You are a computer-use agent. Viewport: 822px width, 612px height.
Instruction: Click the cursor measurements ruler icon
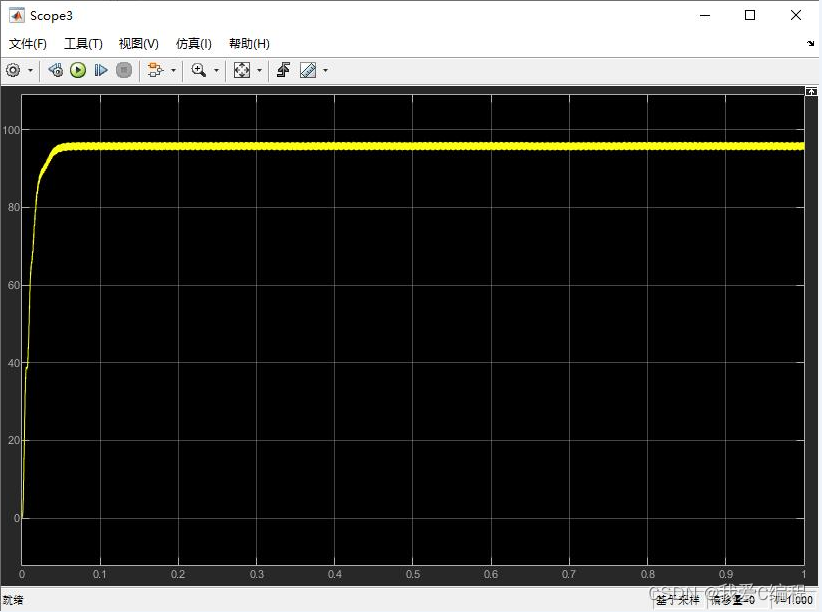pos(308,70)
